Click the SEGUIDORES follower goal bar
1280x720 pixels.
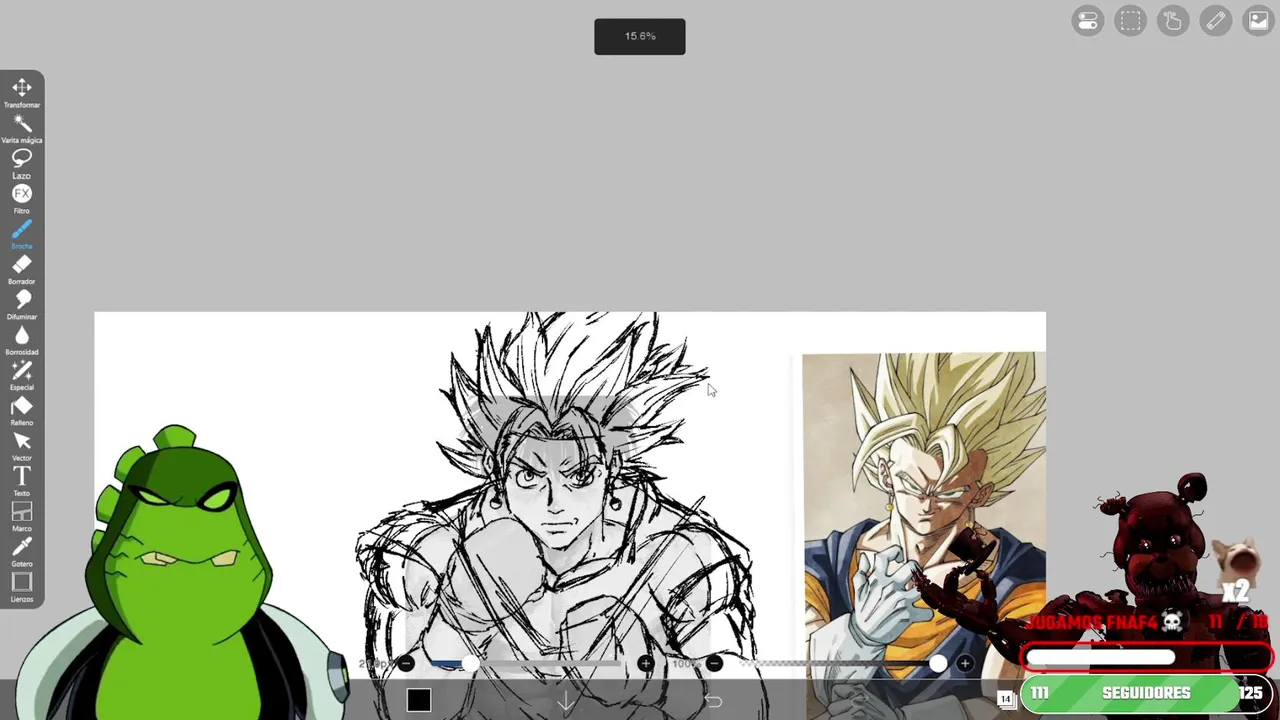click(1145, 693)
